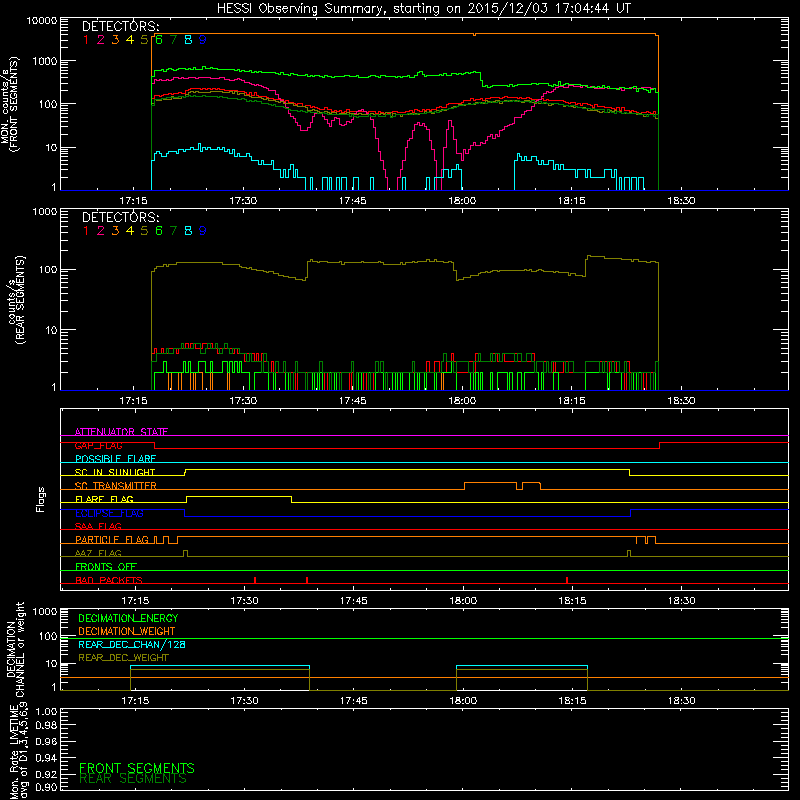Select the SC_IN_SUNLIGHT flag label
Viewport: 800px width, 800px height.
[115, 472]
